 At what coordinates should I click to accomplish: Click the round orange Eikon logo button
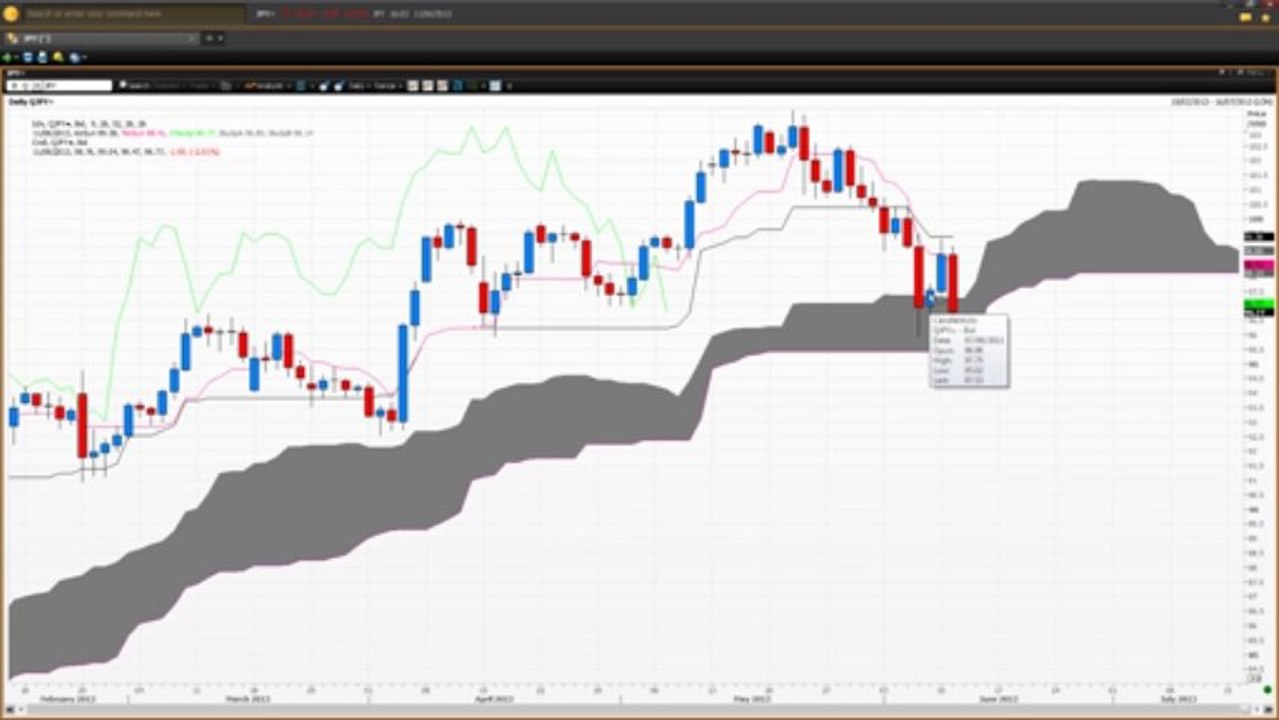click(10, 14)
